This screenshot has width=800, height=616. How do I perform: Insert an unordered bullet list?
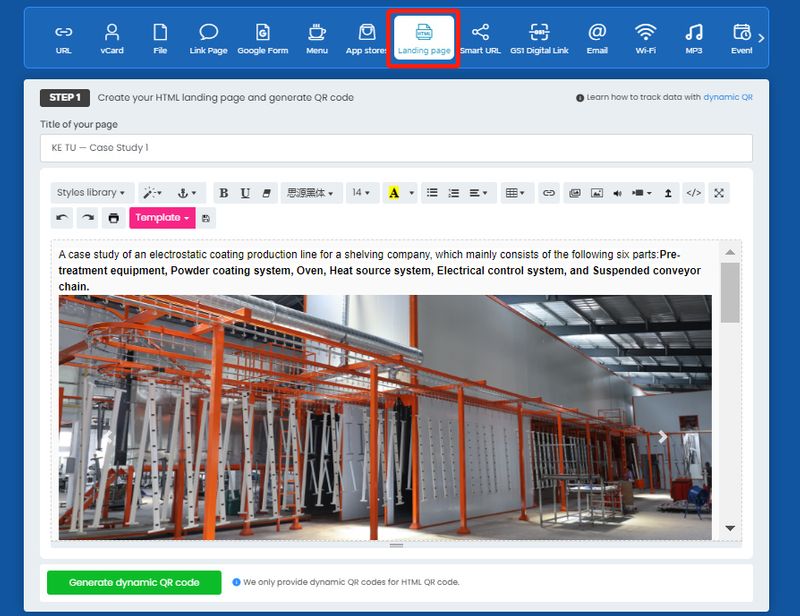pos(432,193)
